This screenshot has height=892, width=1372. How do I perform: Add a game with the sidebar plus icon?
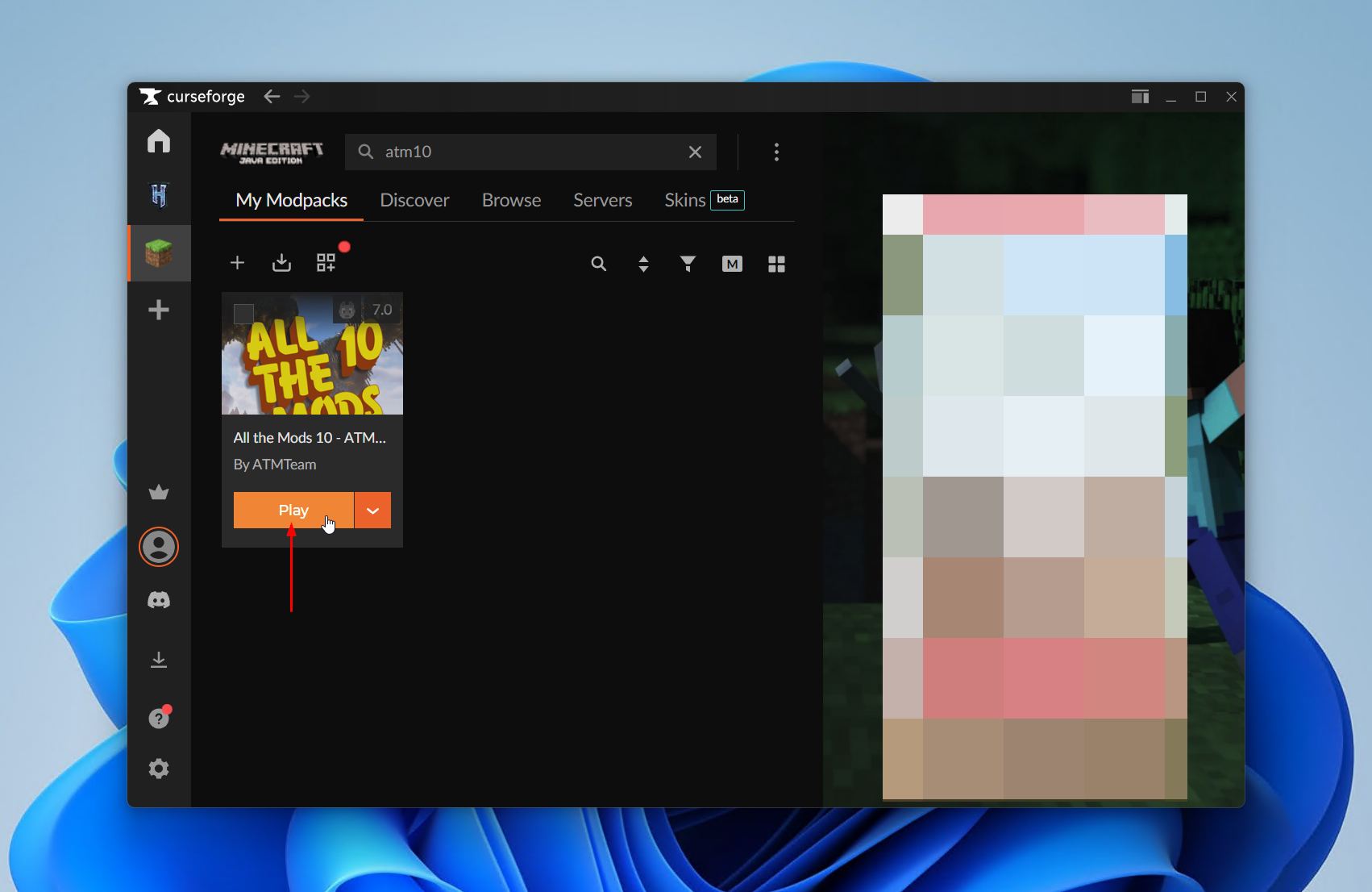(x=159, y=310)
